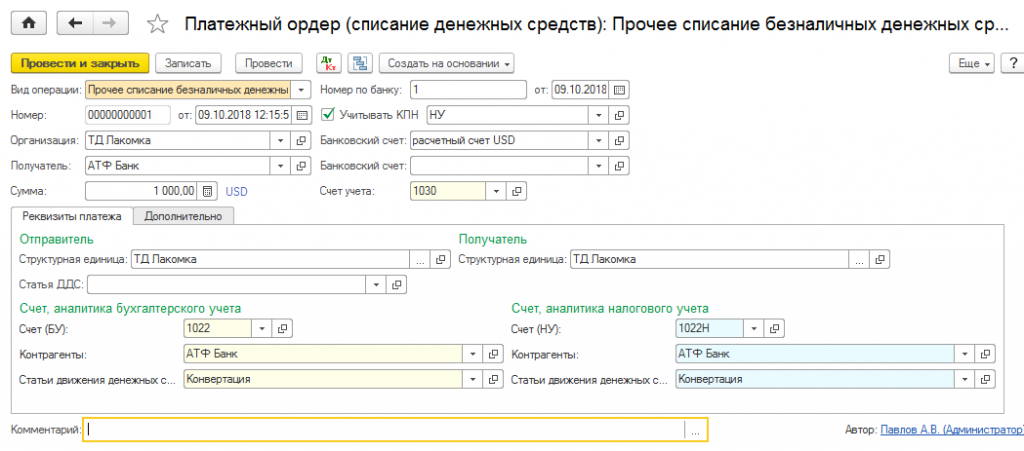Toggle Учитывать КПН checkbox

328,115
